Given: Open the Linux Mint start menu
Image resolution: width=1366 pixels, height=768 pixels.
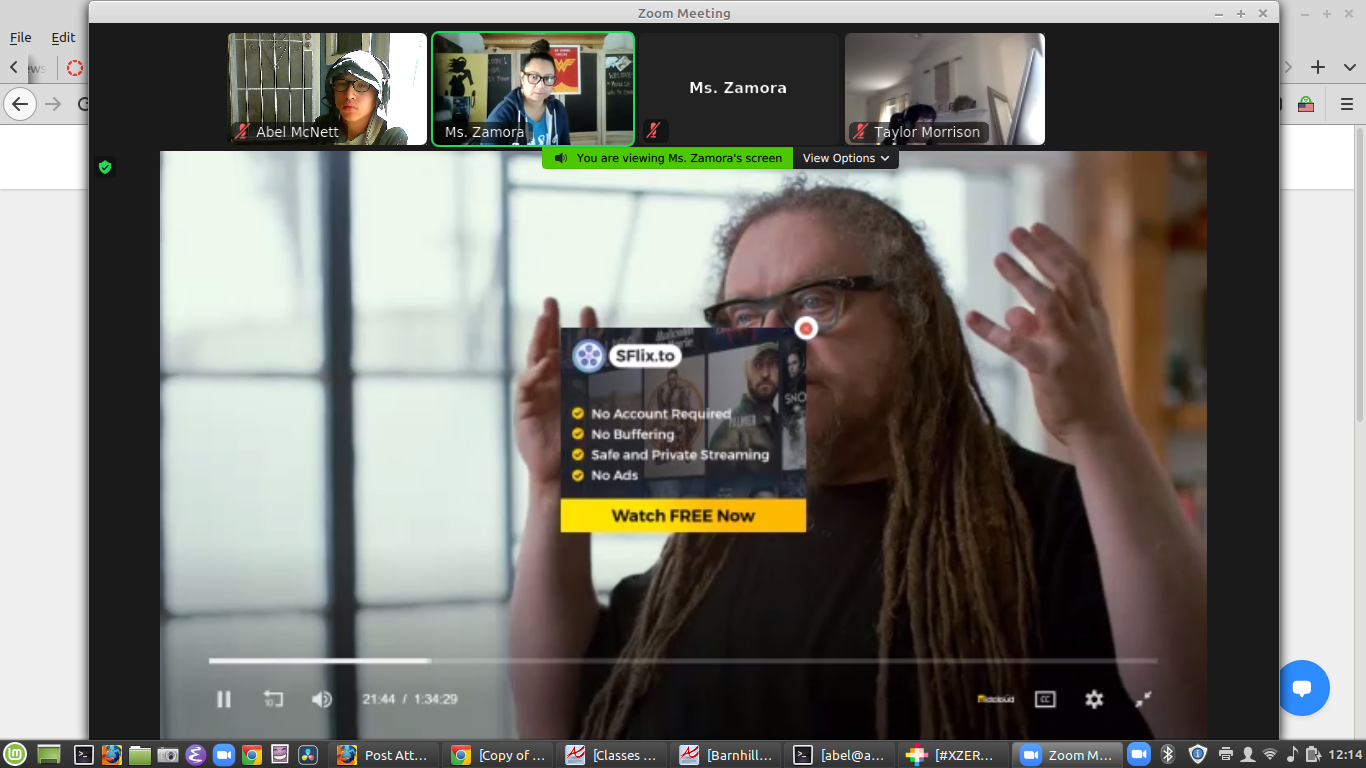Looking at the screenshot, I should coord(15,755).
